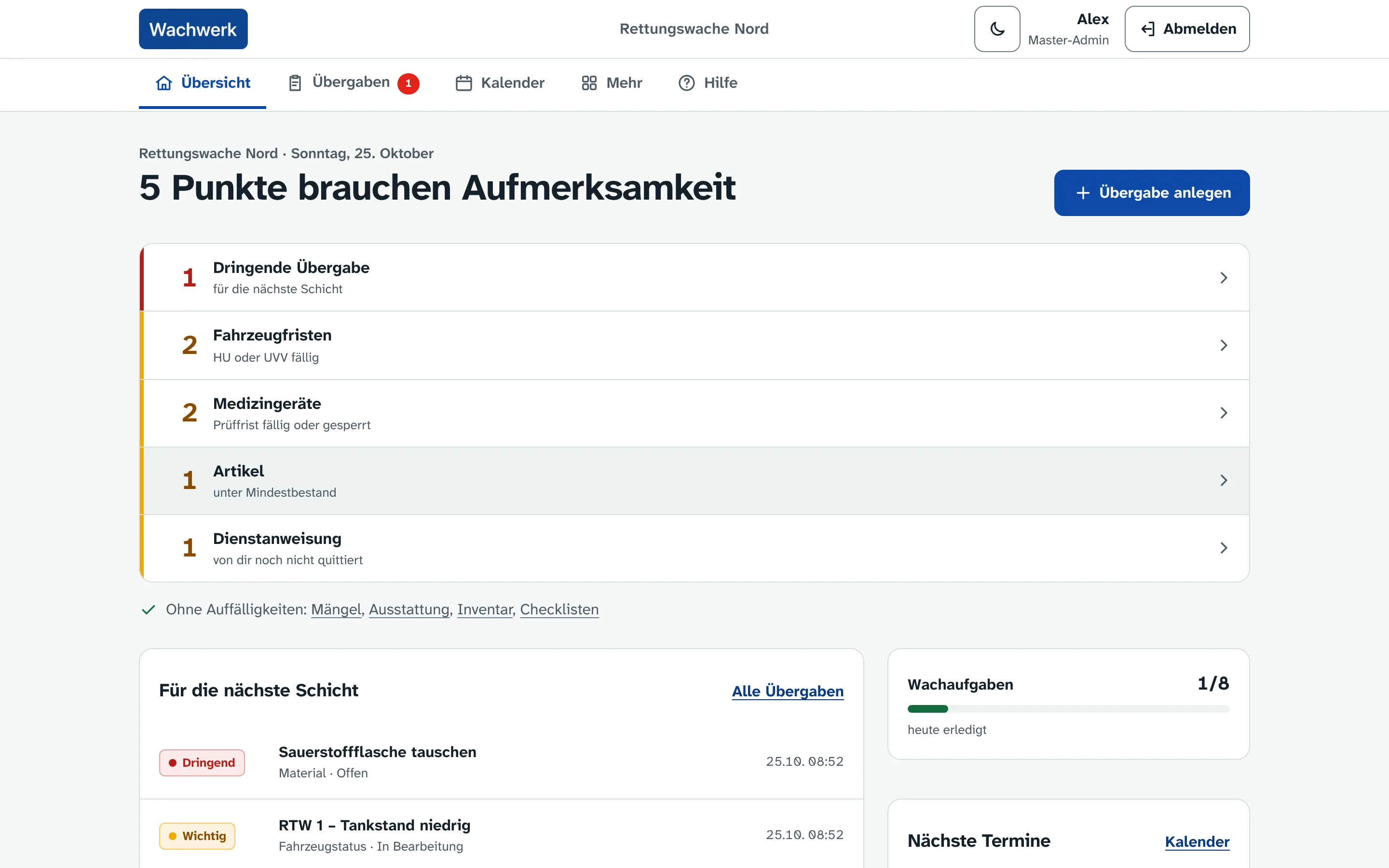Screen dimensions: 1389x868
Task: Click the green check icon by Ohne Auffälligkeiten
Action: point(148,610)
